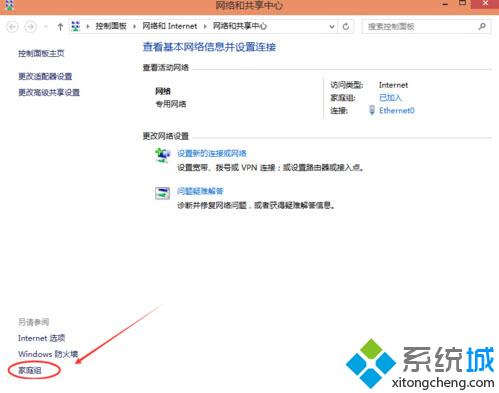Maximize the 网络和共享中心 window
Screen dimensions: 499x393
pos(462,3)
